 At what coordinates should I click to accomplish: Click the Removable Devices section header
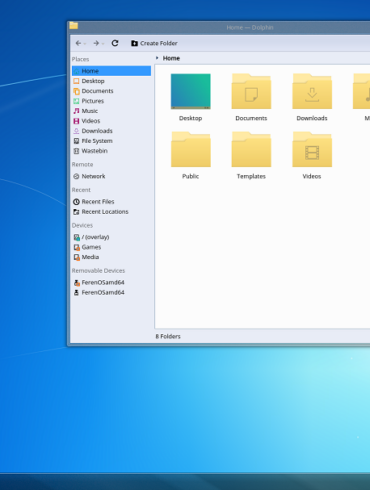click(98, 271)
